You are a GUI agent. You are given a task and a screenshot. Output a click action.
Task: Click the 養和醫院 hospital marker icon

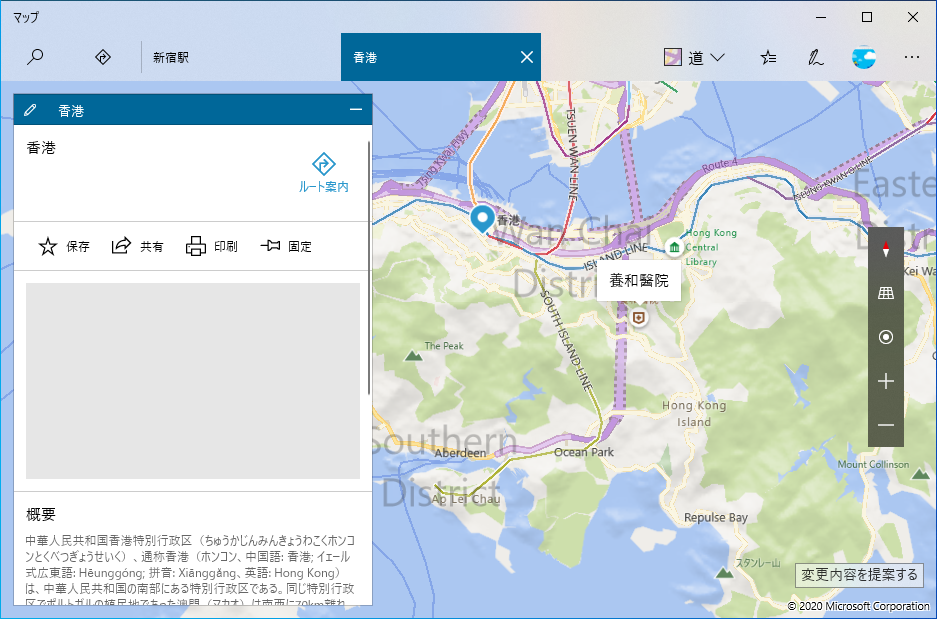[x=639, y=317]
